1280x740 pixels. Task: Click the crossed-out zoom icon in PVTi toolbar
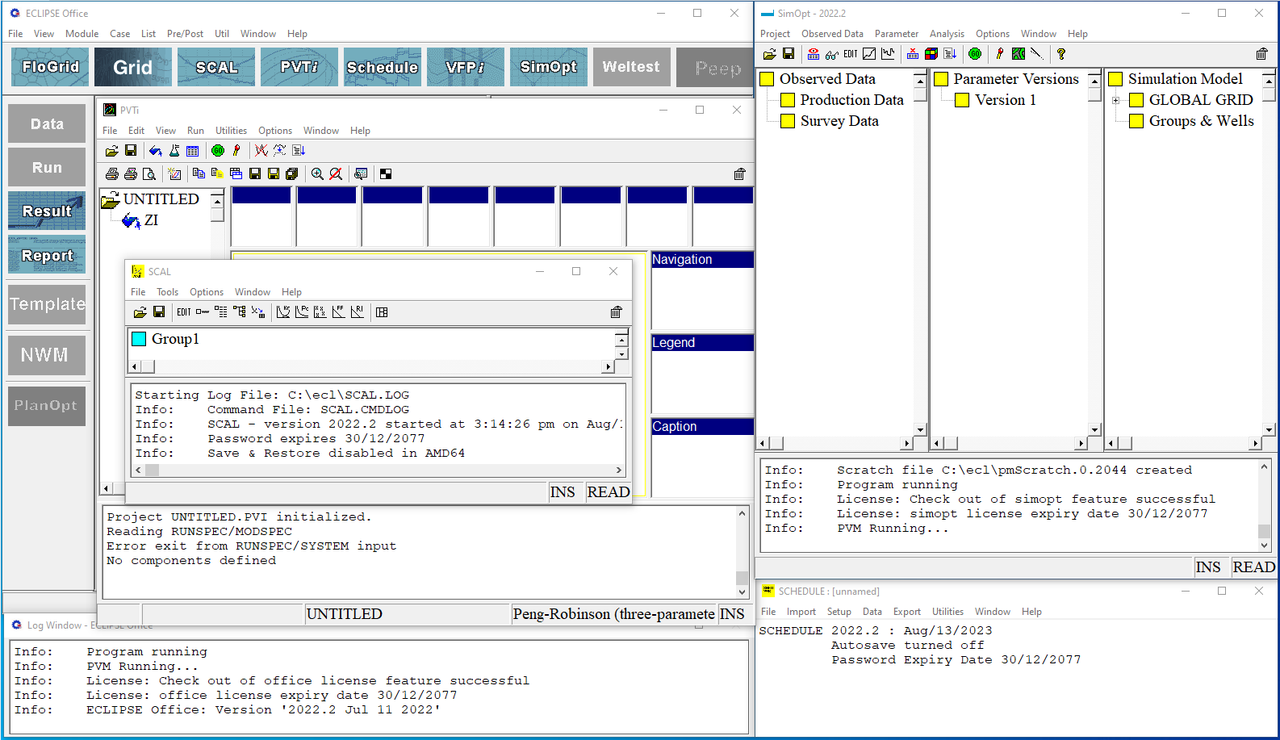336,174
